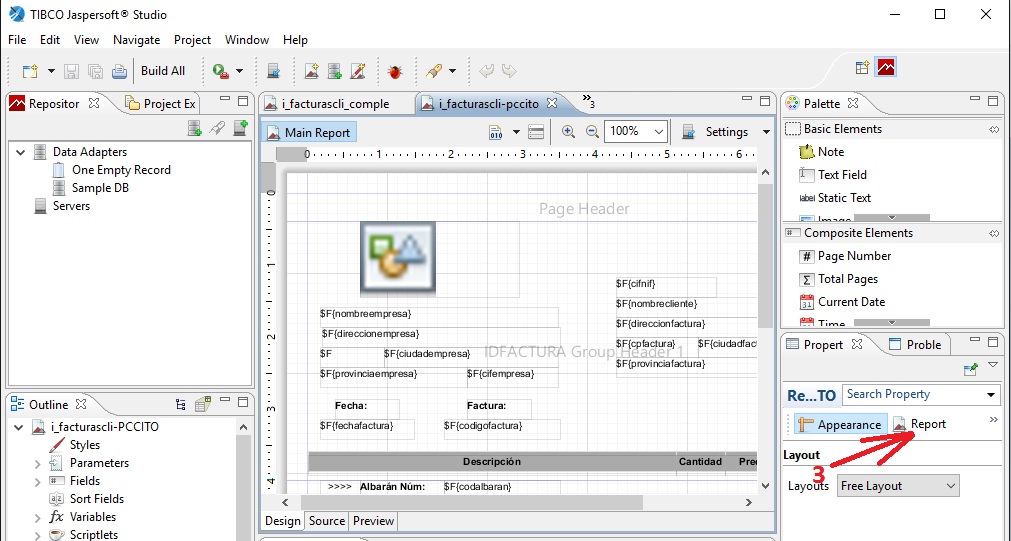Click the Search Property input field
This screenshot has width=1011, height=541.
pyautogui.click(x=915, y=395)
